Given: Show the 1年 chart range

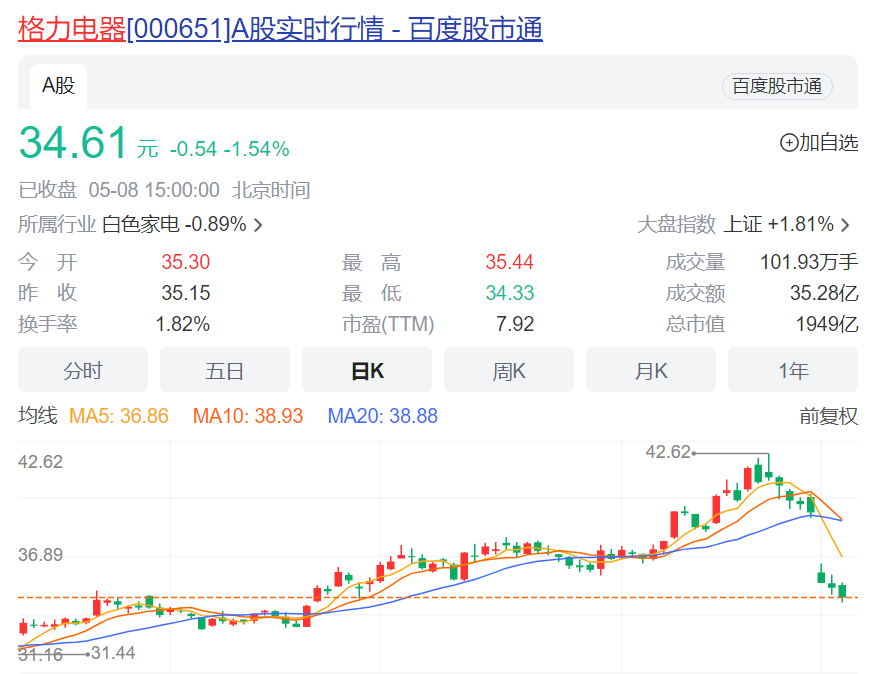Looking at the screenshot, I should 793,371.
